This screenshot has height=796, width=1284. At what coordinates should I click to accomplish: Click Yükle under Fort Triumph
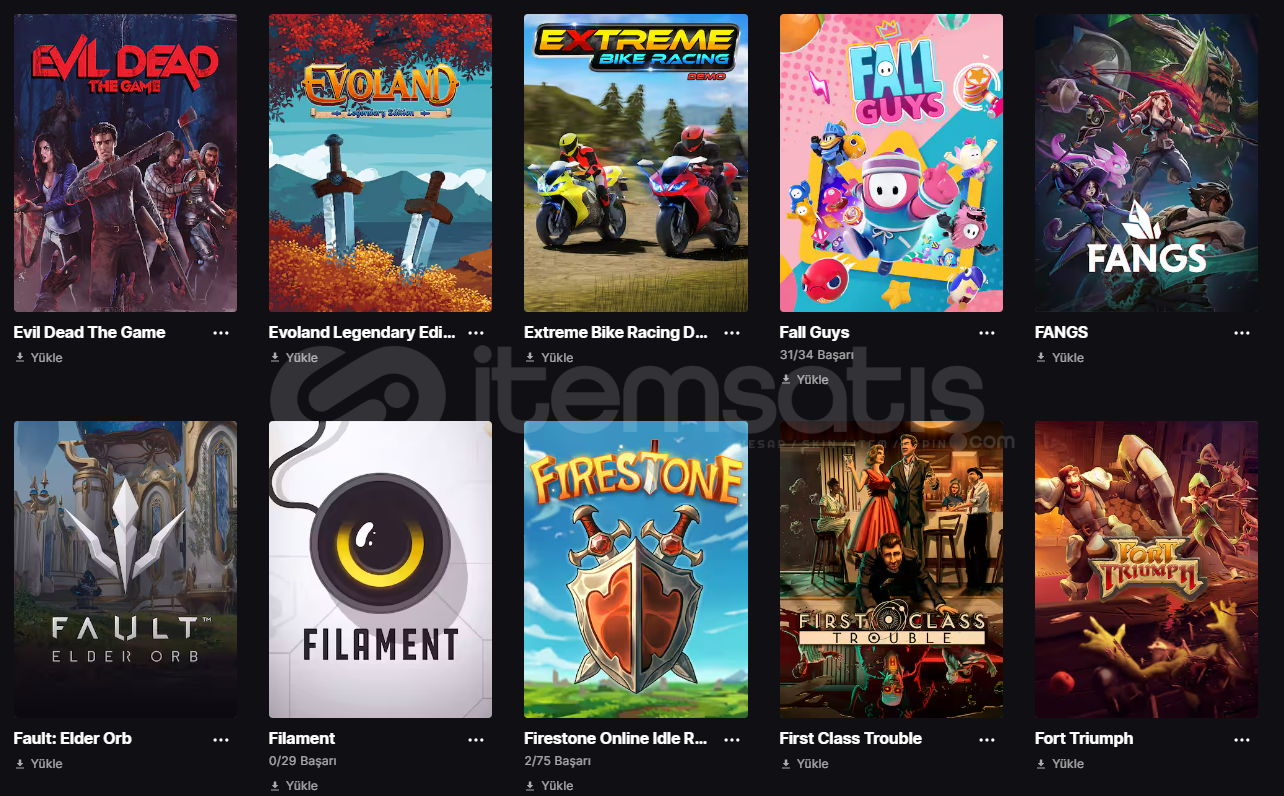pyautogui.click(x=1068, y=764)
